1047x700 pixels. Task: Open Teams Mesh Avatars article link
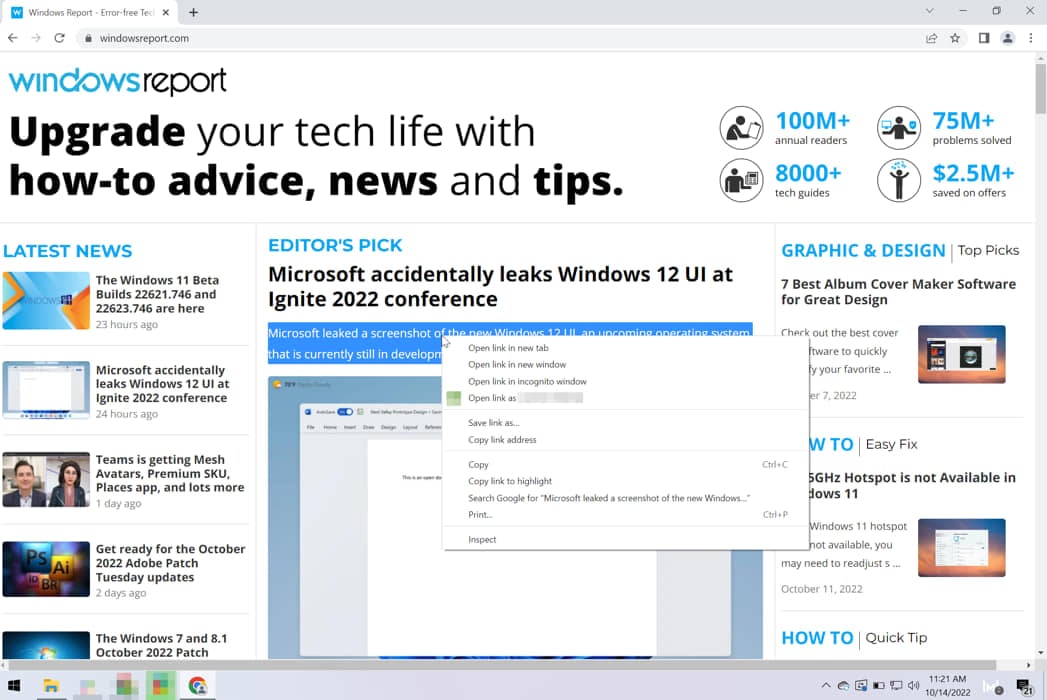click(170, 474)
